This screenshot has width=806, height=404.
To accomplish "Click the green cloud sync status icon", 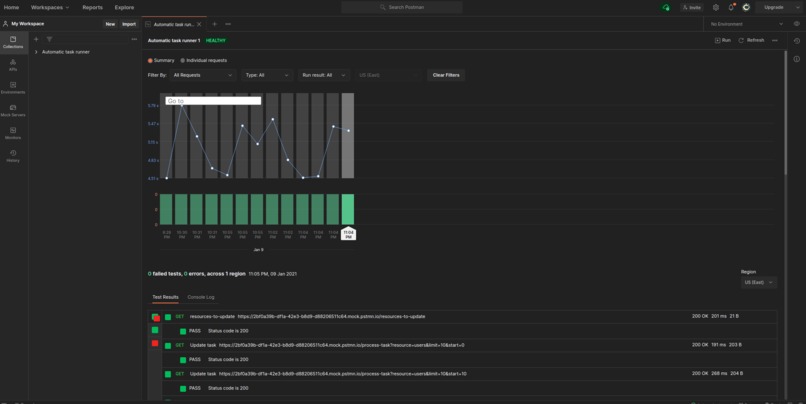I will (666, 7).
